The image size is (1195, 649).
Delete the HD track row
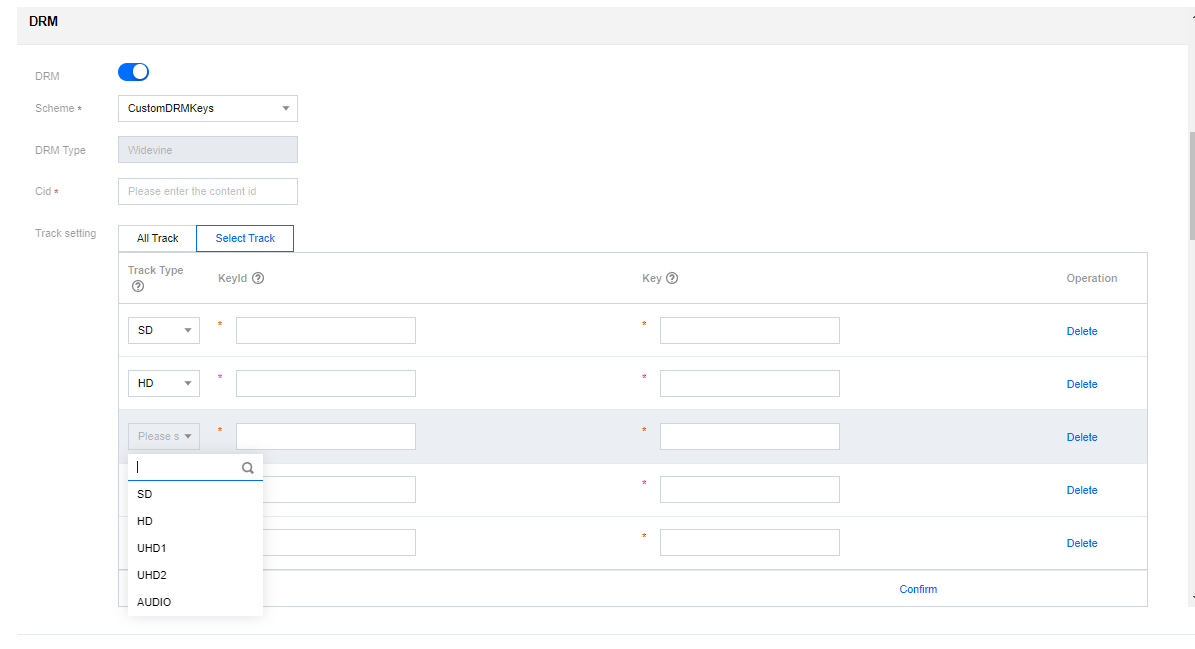tap(1081, 384)
